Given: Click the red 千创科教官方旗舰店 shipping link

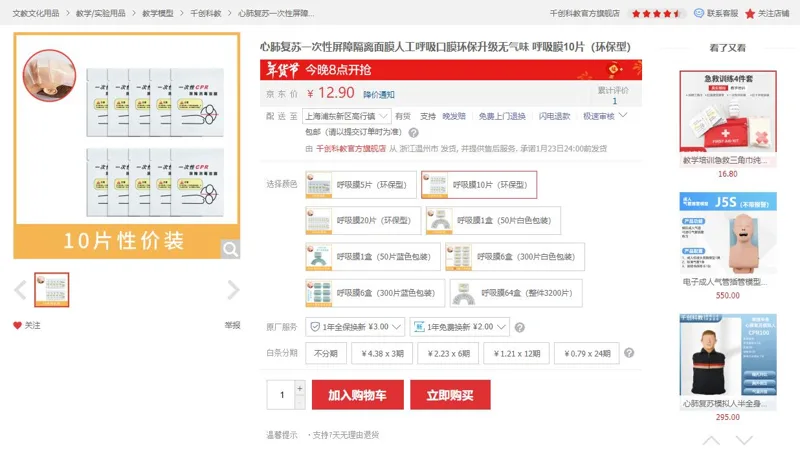Looking at the screenshot, I should [x=351, y=149].
